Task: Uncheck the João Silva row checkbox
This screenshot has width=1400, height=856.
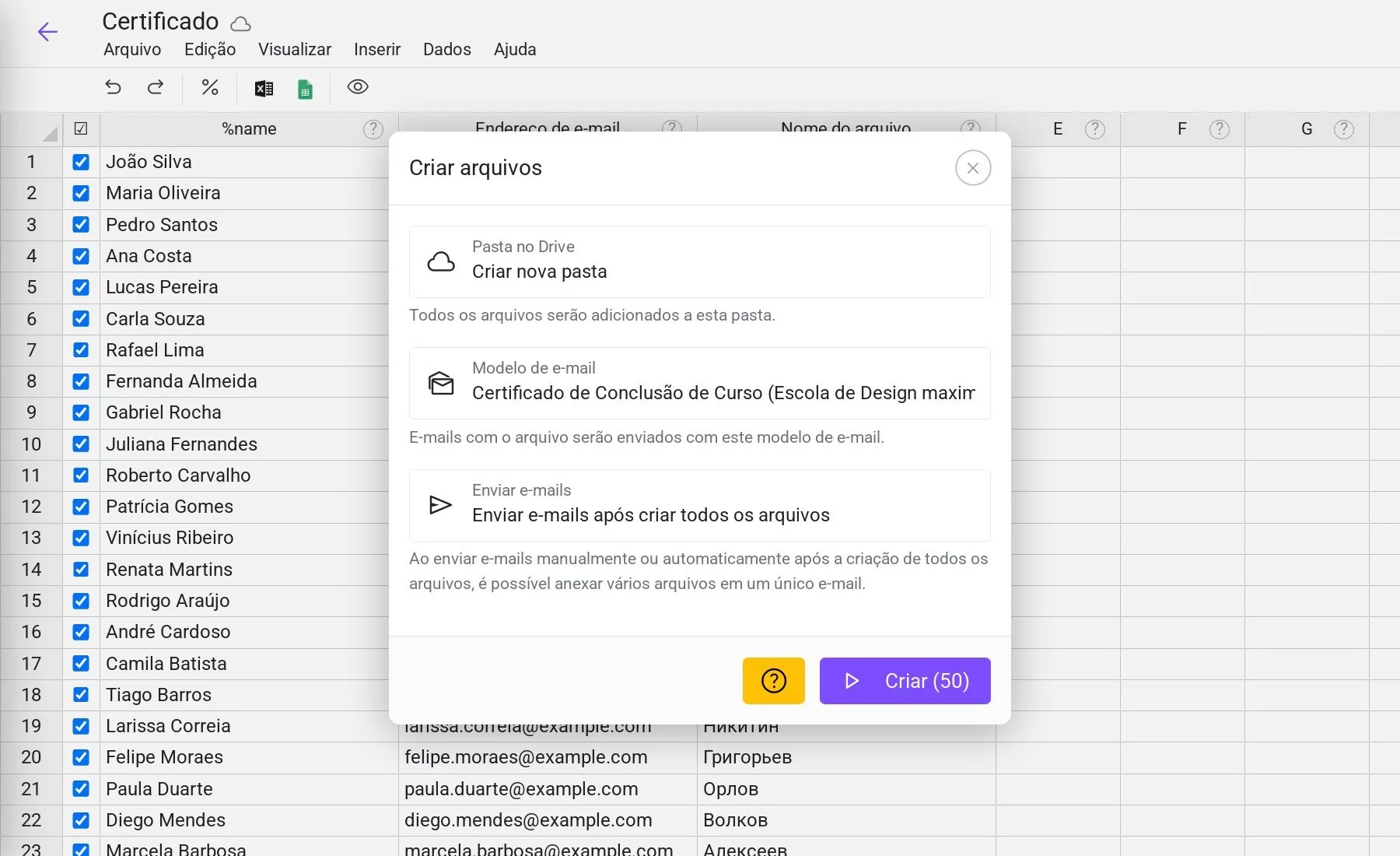Action: pyautogui.click(x=81, y=162)
